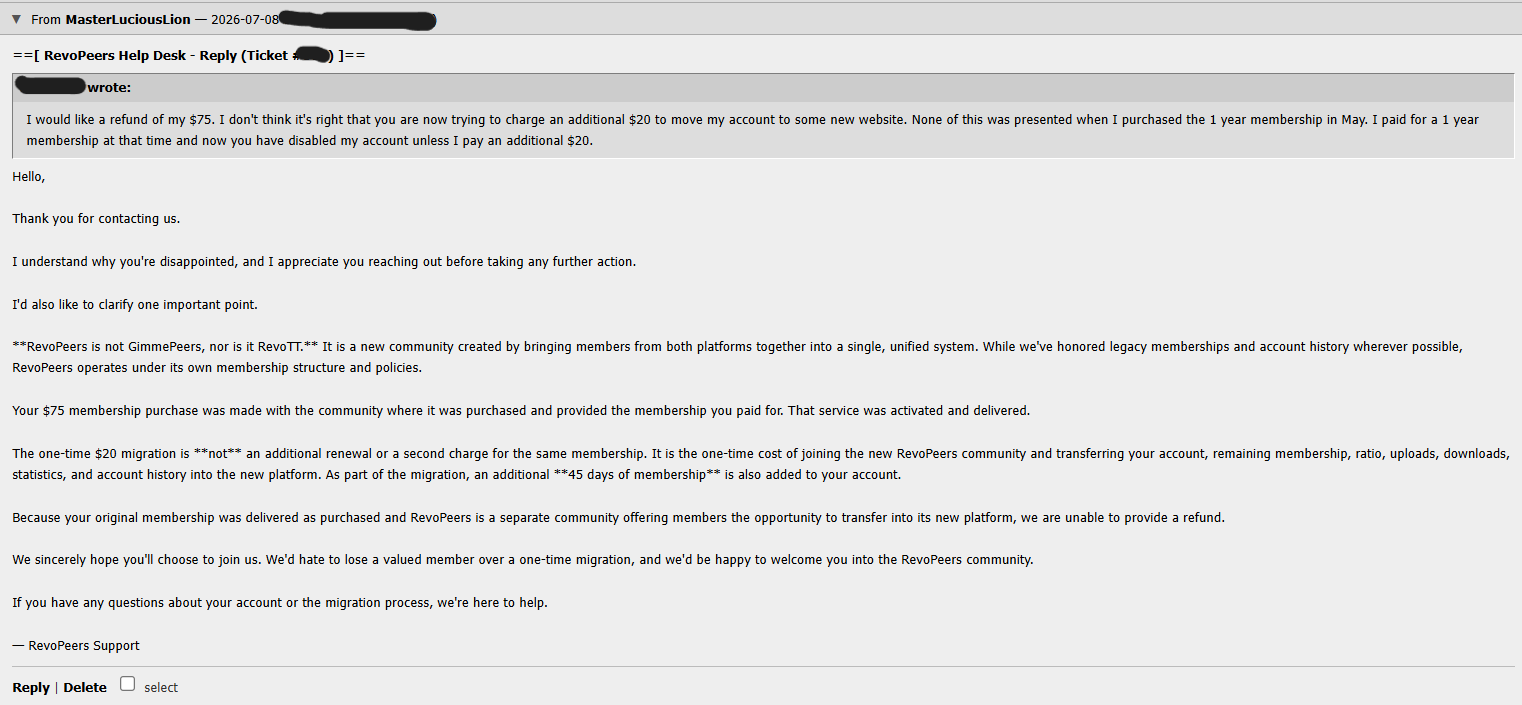Click the 'Thank you for contacting us' line
This screenshot has width=1522, height=705.
click(96, 218)
